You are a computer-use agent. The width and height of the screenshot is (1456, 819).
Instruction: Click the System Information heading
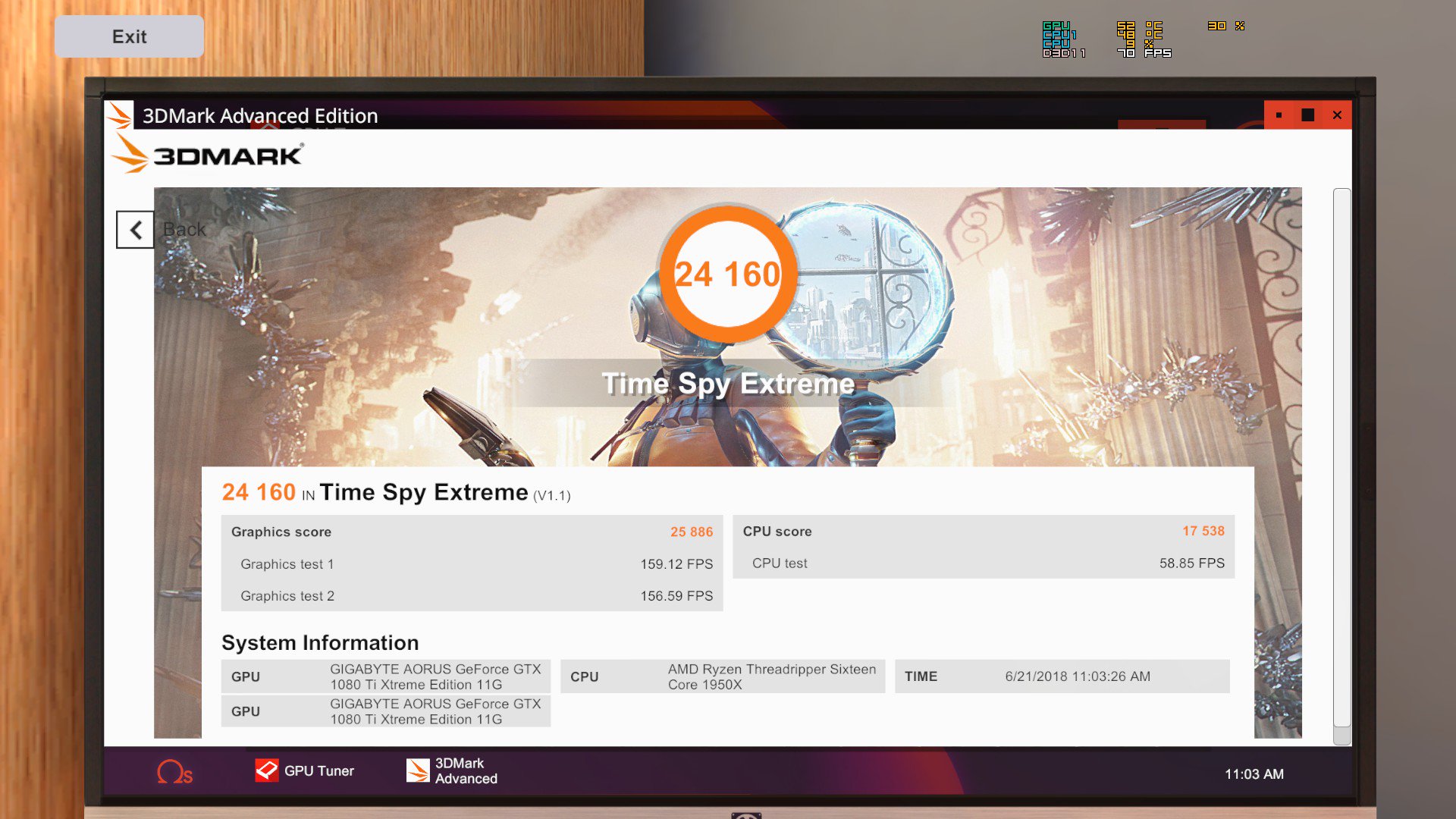[320, 643]
